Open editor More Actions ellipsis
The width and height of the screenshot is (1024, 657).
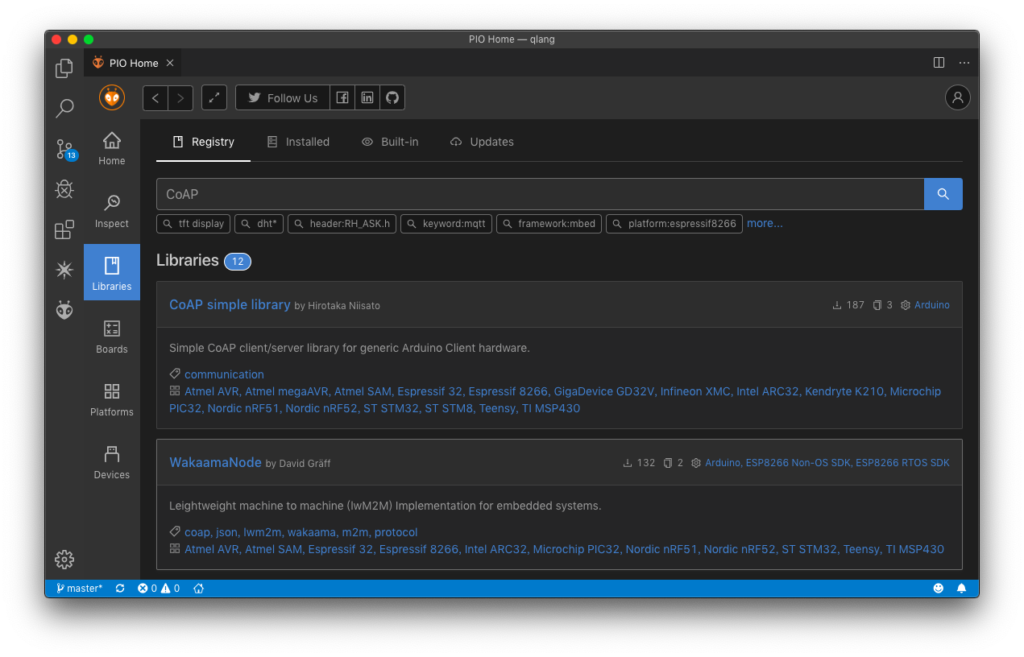click(x=964, y=63)
